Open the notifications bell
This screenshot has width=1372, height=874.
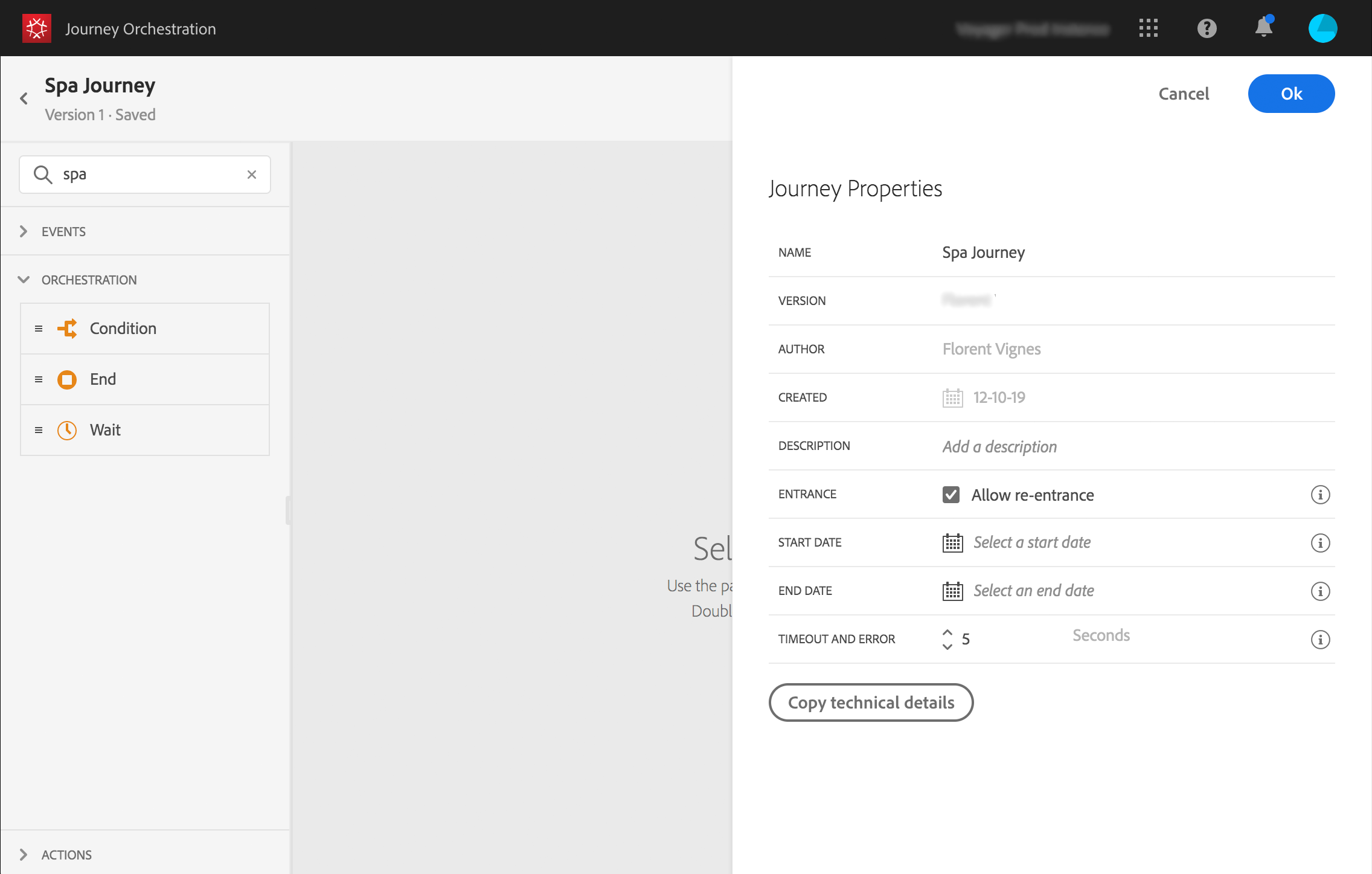point(1263,28)
